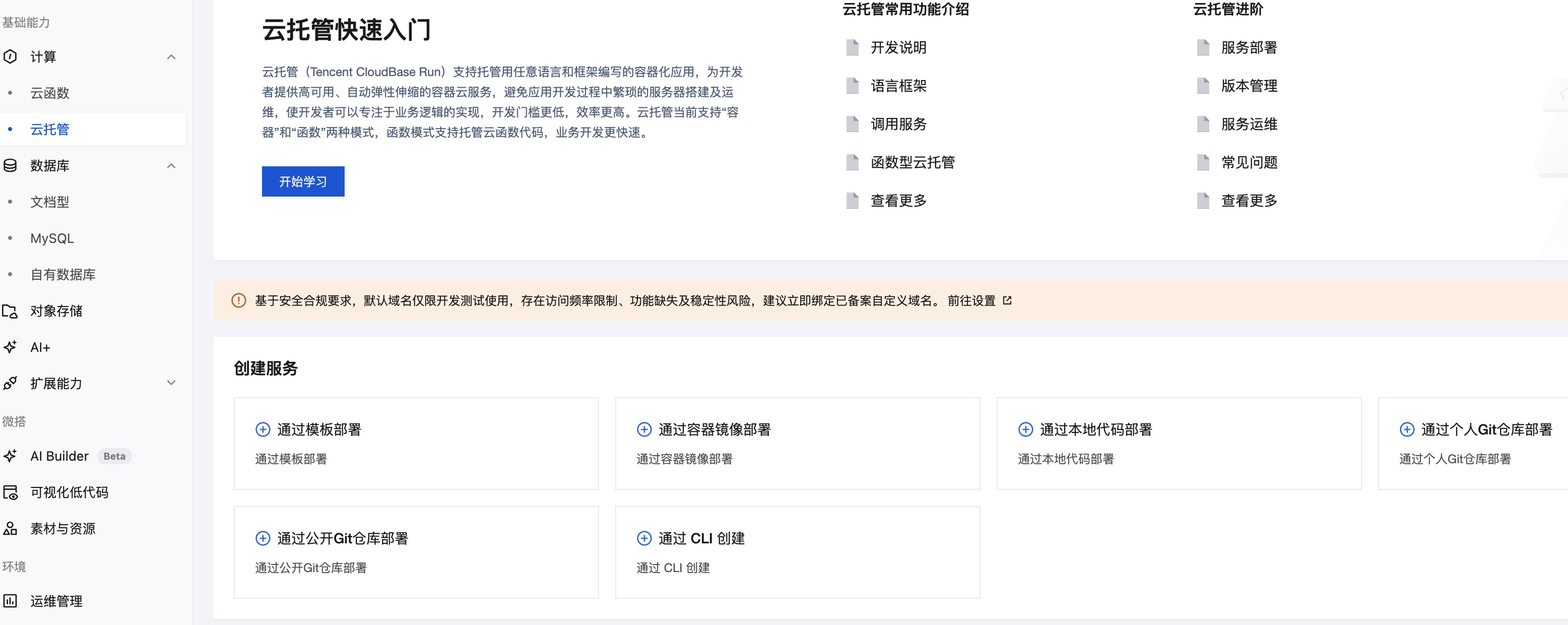Select the 通过 CLI 创建 card
The image size is (1568, 625).
click(x=798, y=552)
